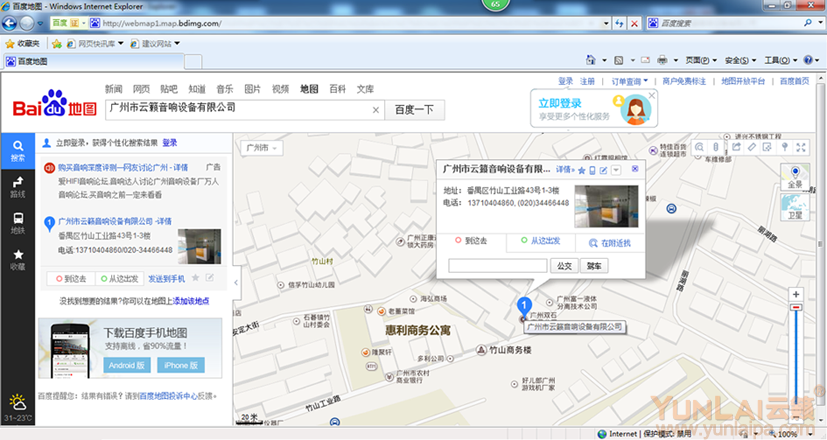The image size is (827, 440).
Task: Click the map zoom level slider handle
Action: tap(796, 307)
